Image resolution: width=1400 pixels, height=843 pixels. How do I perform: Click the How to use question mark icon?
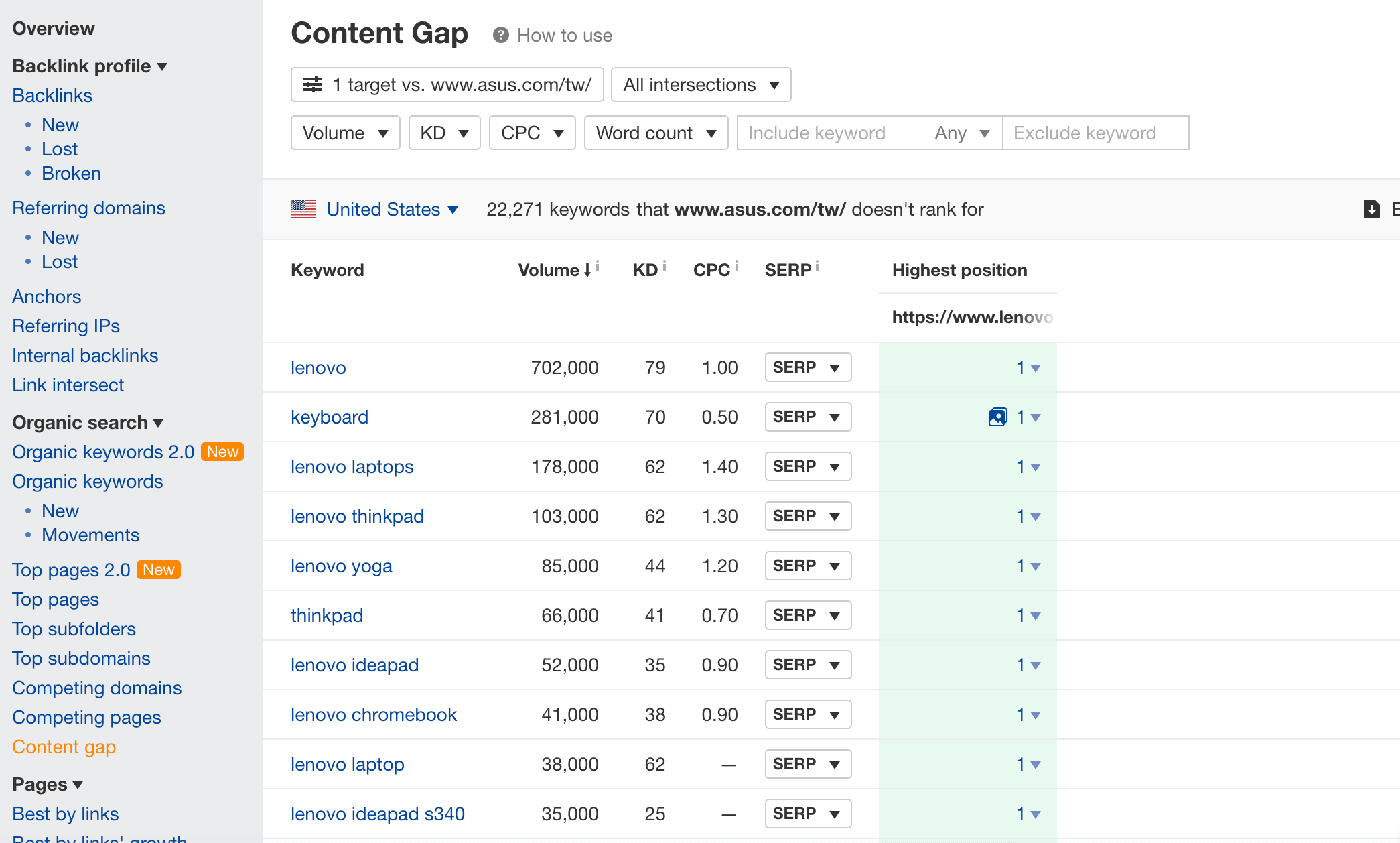pyautogui.click(x=500, y=36)
